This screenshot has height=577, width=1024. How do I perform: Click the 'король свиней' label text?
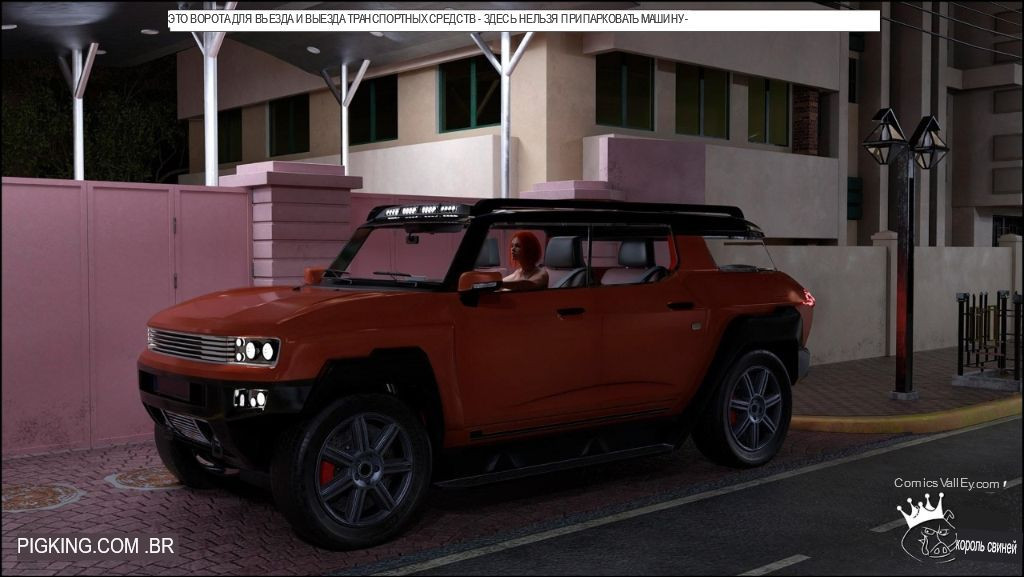tap(986, 547)
